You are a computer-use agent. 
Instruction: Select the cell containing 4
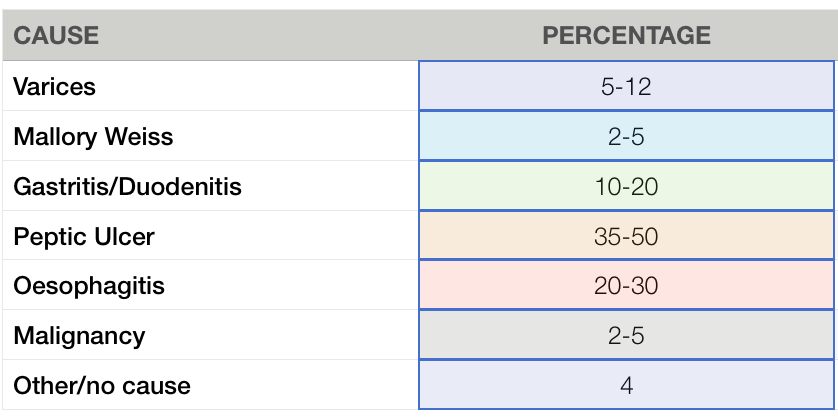coord(626,385)
